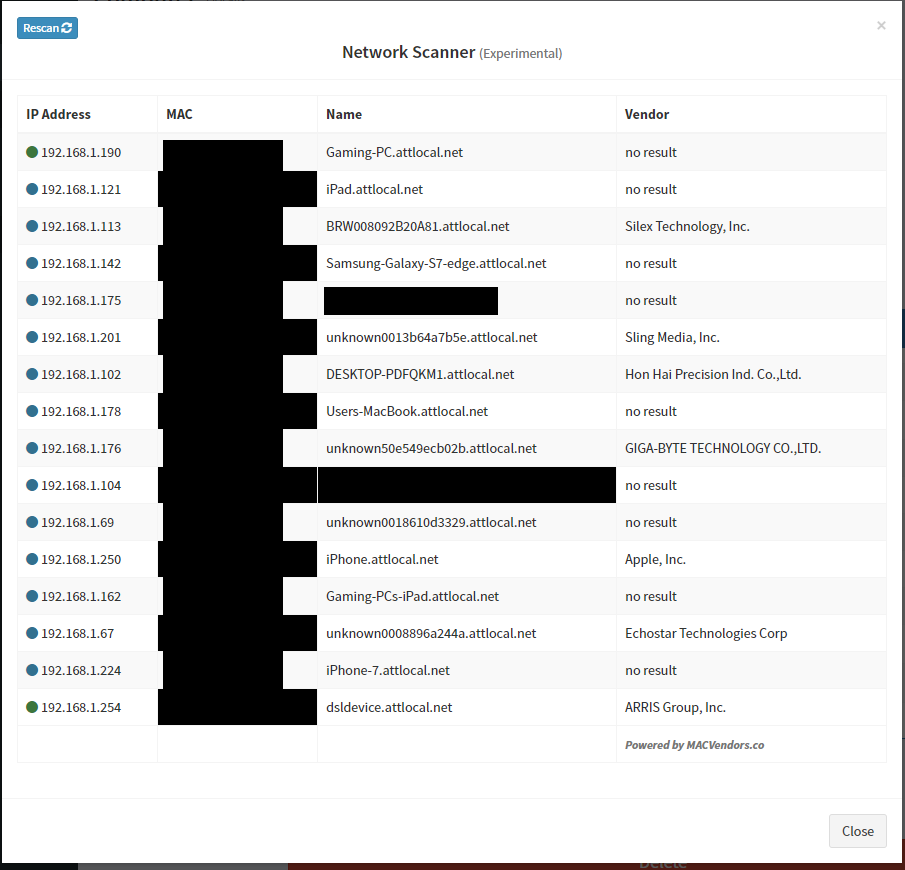Click status dot beside 192.168.1.104
Viewport: 905px width, 870px height.
pos(32,485)
